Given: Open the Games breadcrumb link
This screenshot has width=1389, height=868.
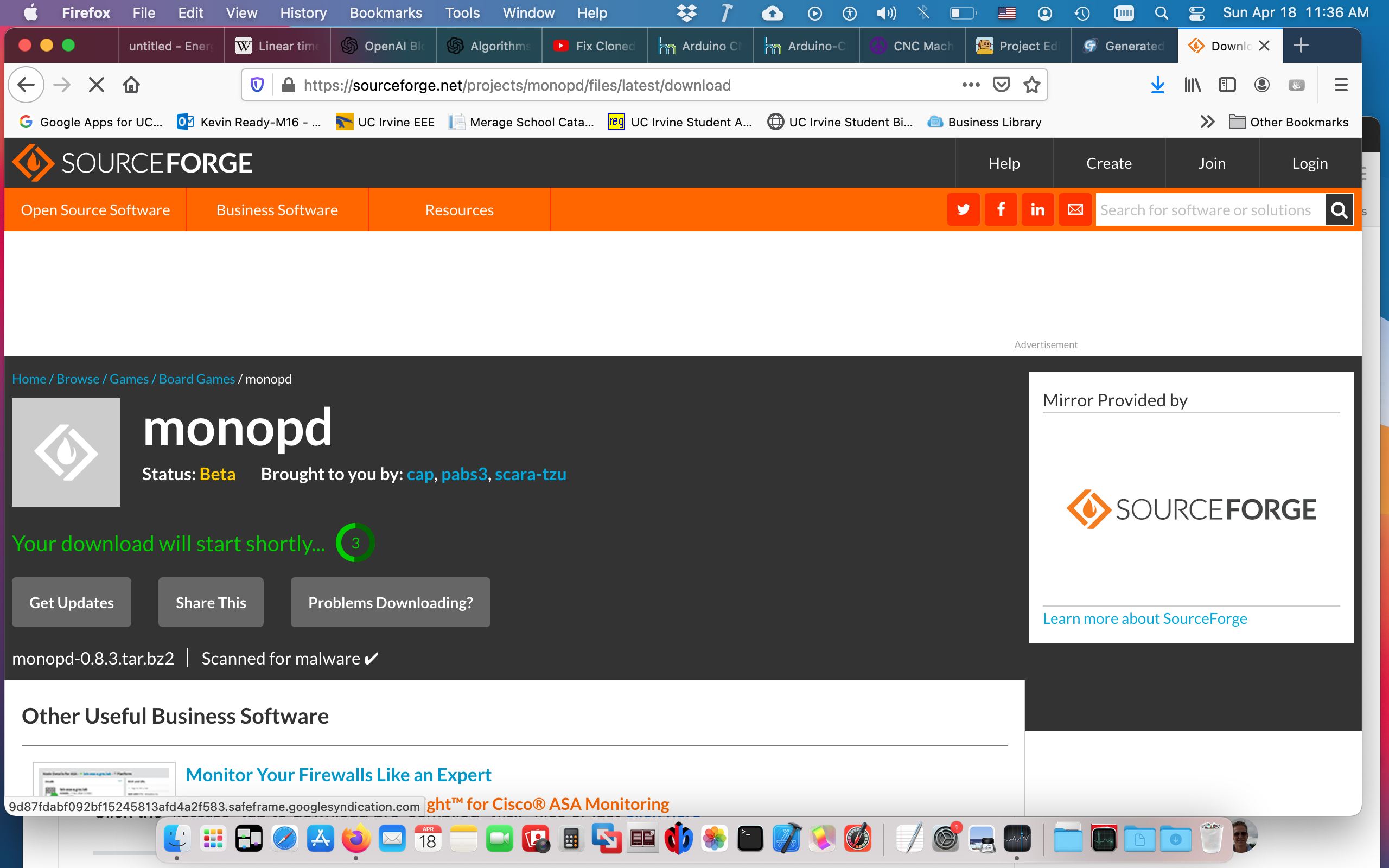Looking at the screenshot, I should (x=129, y=379).
